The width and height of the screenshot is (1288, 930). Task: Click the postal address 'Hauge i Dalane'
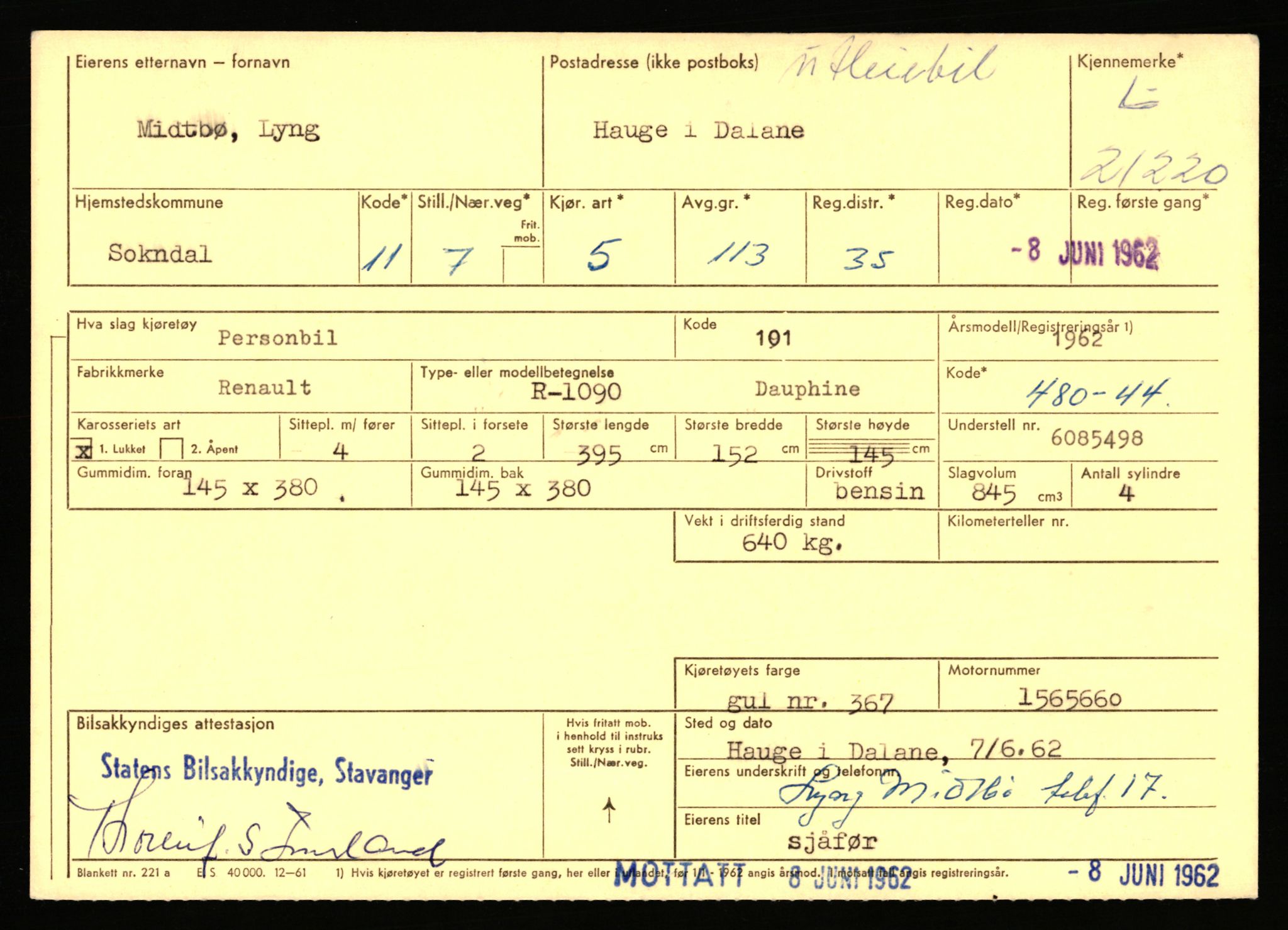[x=698, y=131]
